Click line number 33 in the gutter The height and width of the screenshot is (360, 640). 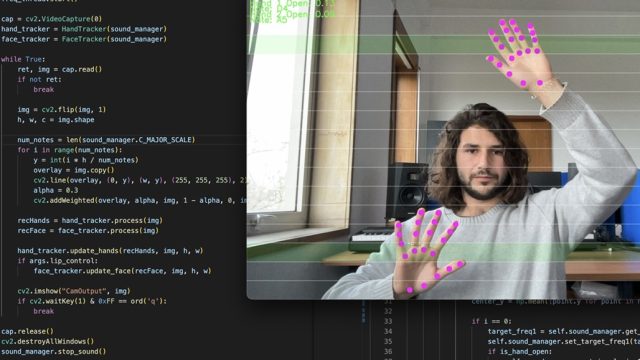tap(388, 321)
